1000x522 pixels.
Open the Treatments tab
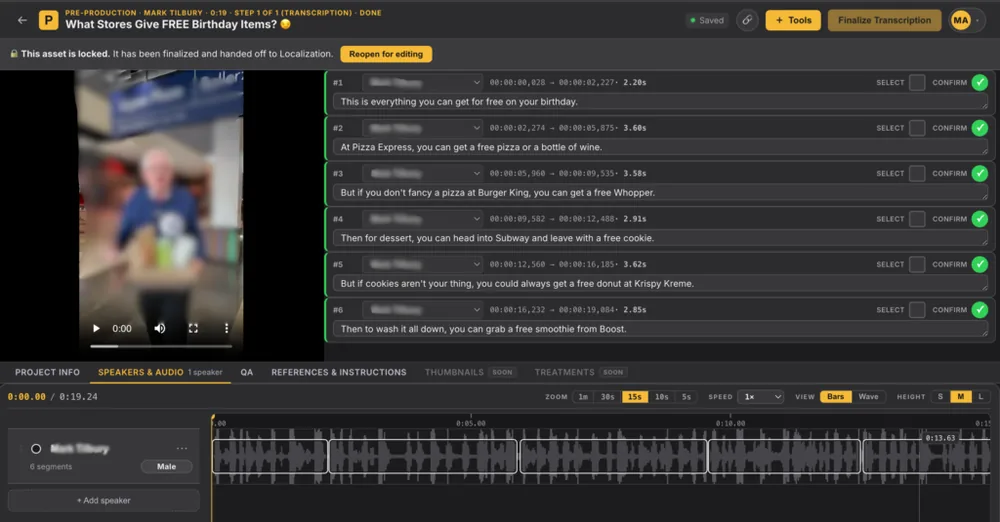580,372
